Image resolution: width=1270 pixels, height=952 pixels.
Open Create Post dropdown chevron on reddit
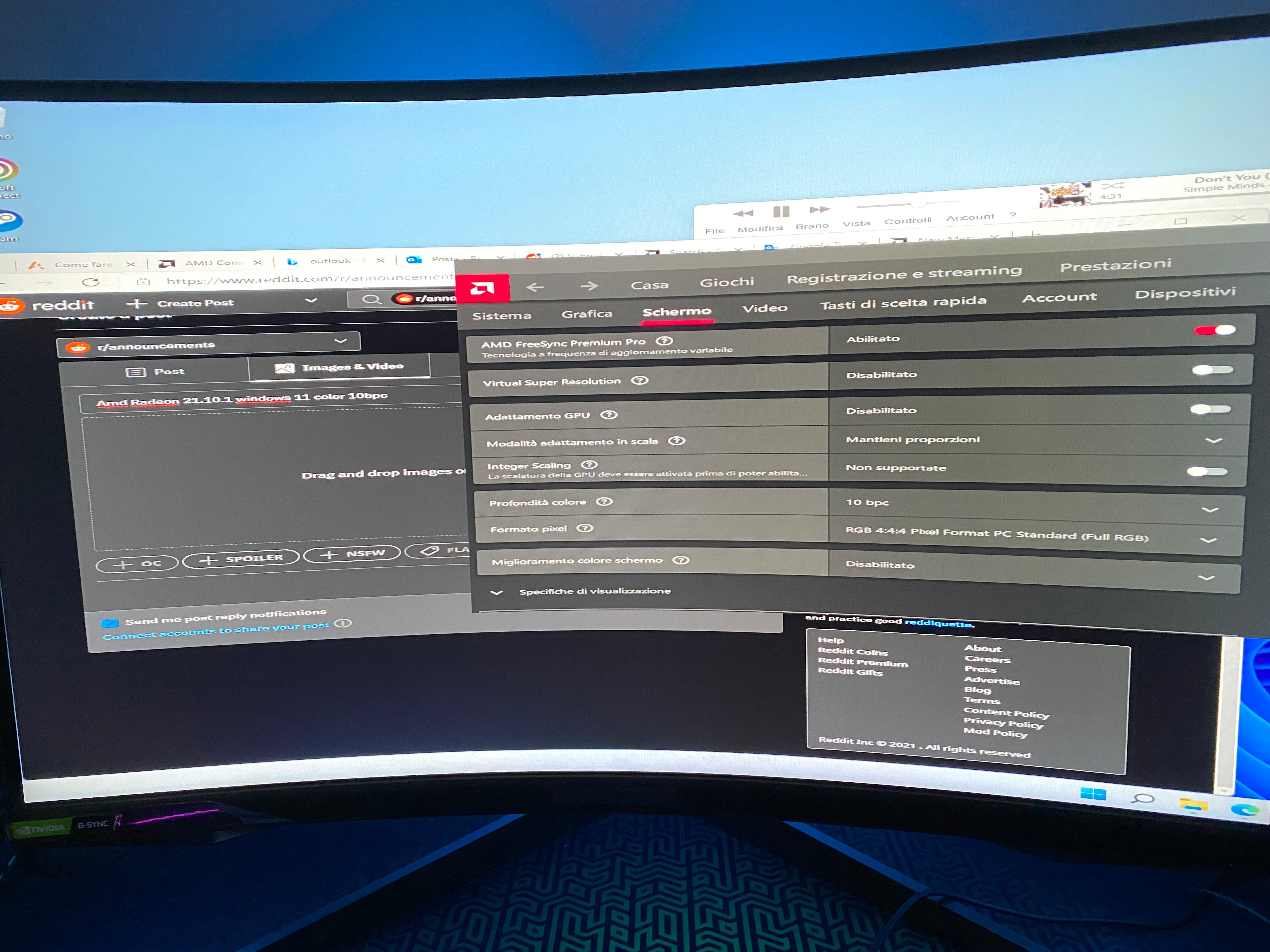(311, 300)
